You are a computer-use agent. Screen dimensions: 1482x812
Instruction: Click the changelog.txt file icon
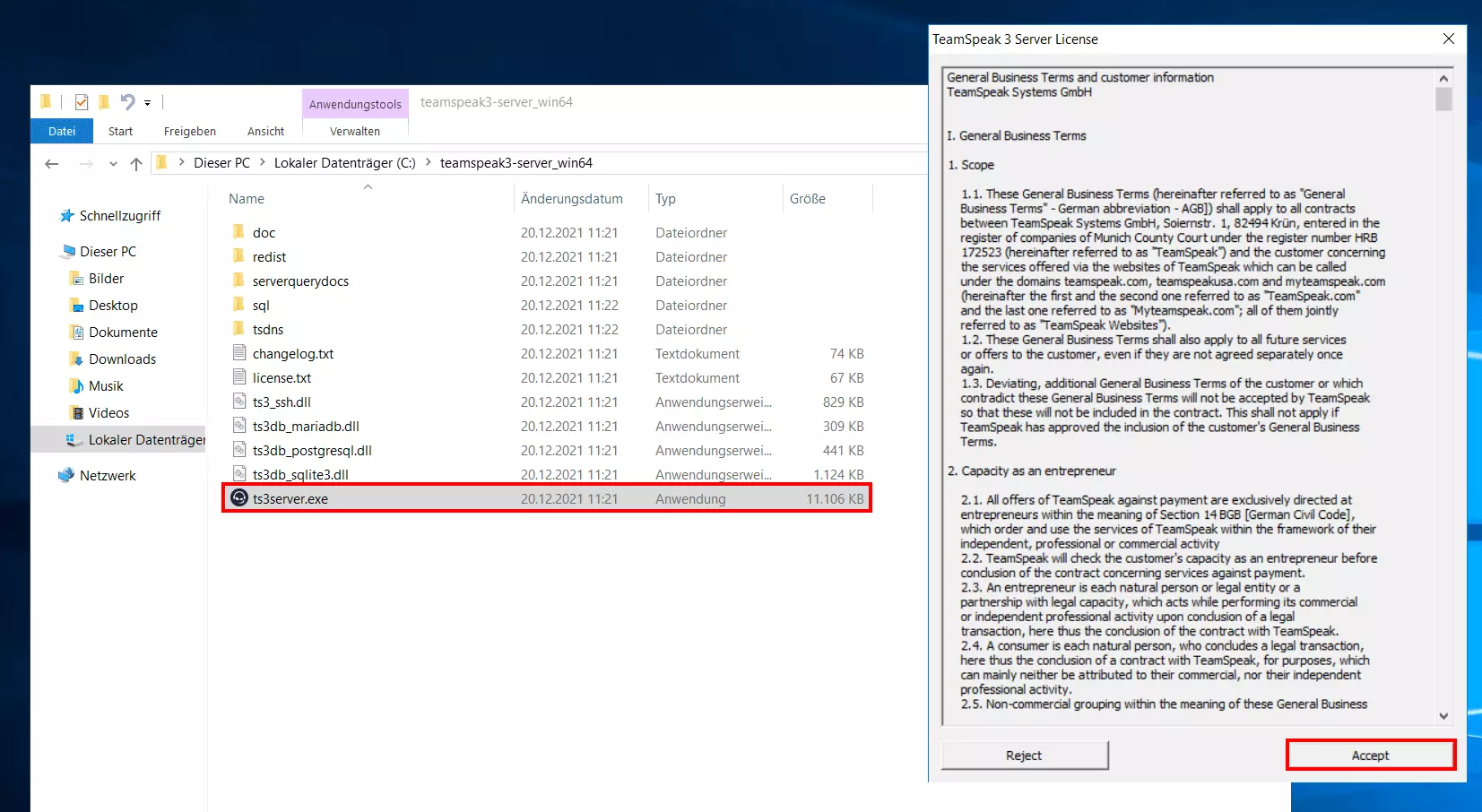(239, 353)
